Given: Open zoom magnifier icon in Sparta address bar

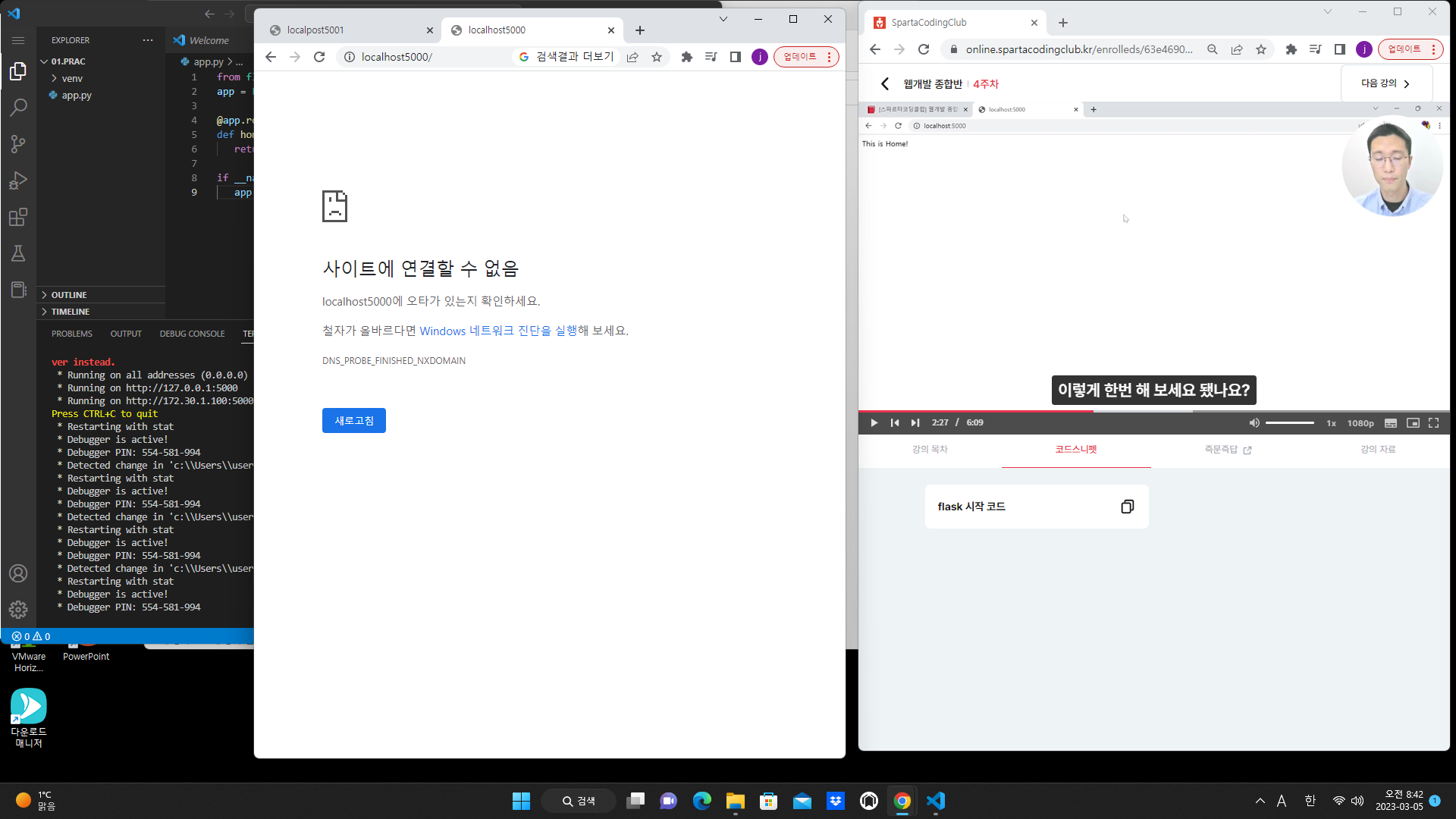Looking at the screenshot, I should pyautogui.click(x=1213, y=49).
